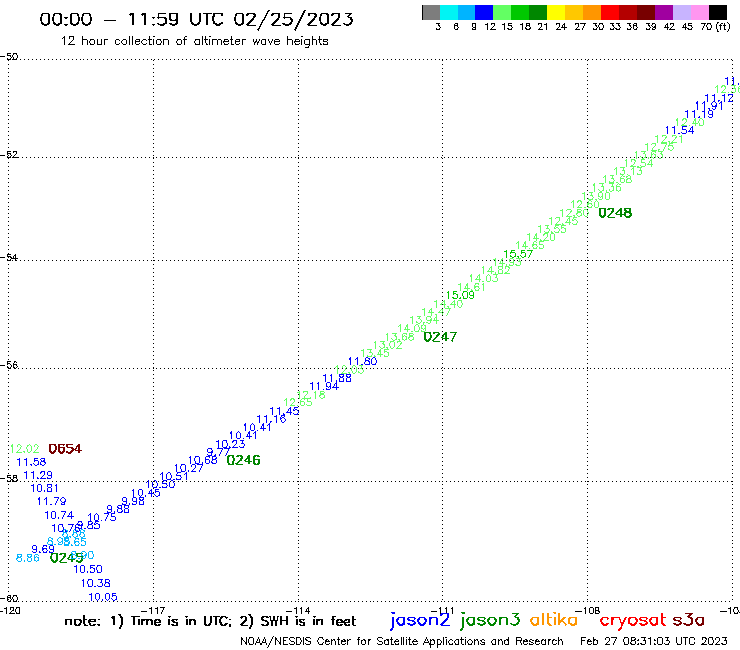This screenshot has width=740, height=650.
Task: Click the '-54' latitude axis label
Action: click(9, 257)
